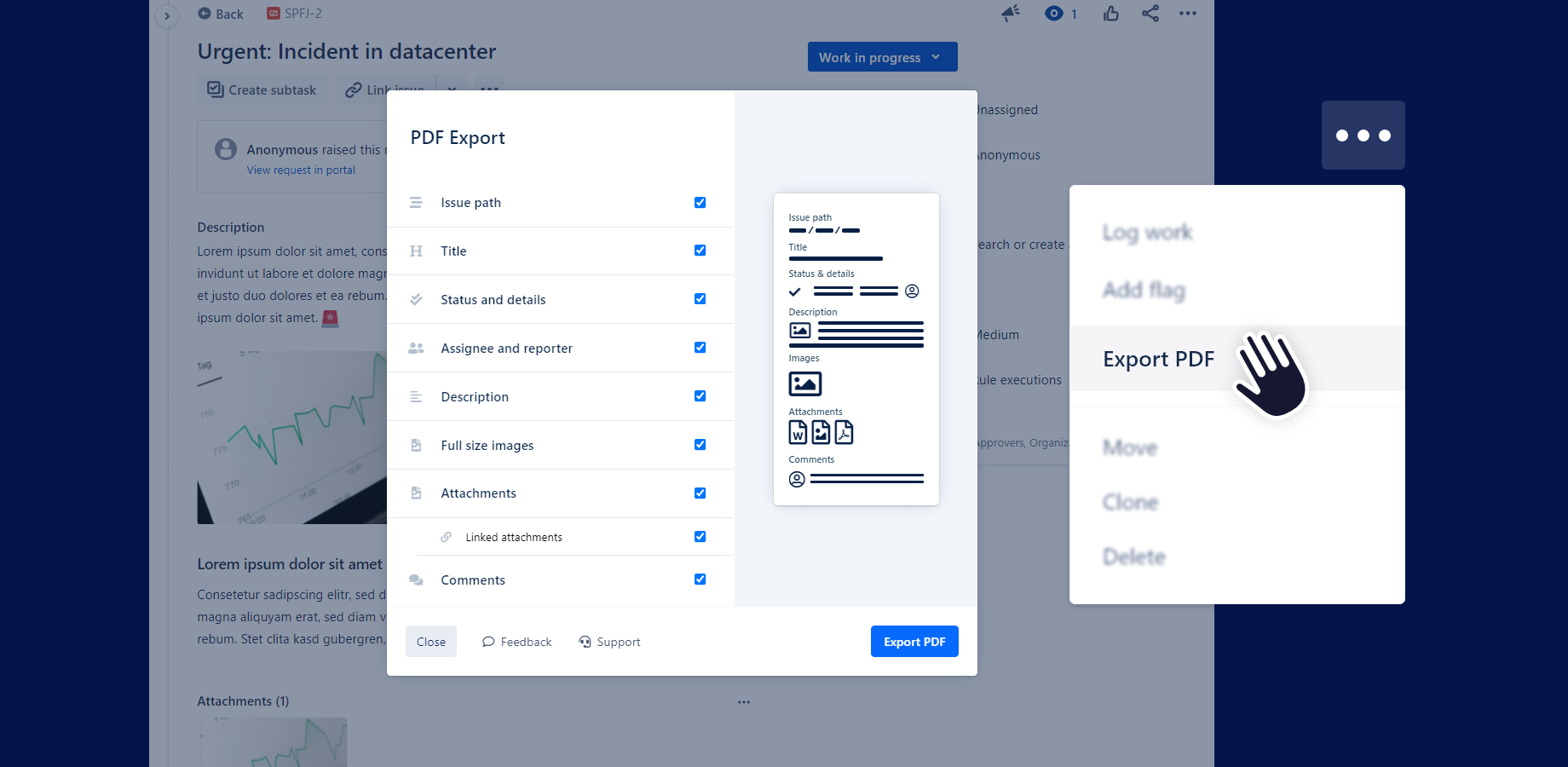Click the Link issue button
The height and width of the screenshot is (767, 1568).
click(384, 89)
